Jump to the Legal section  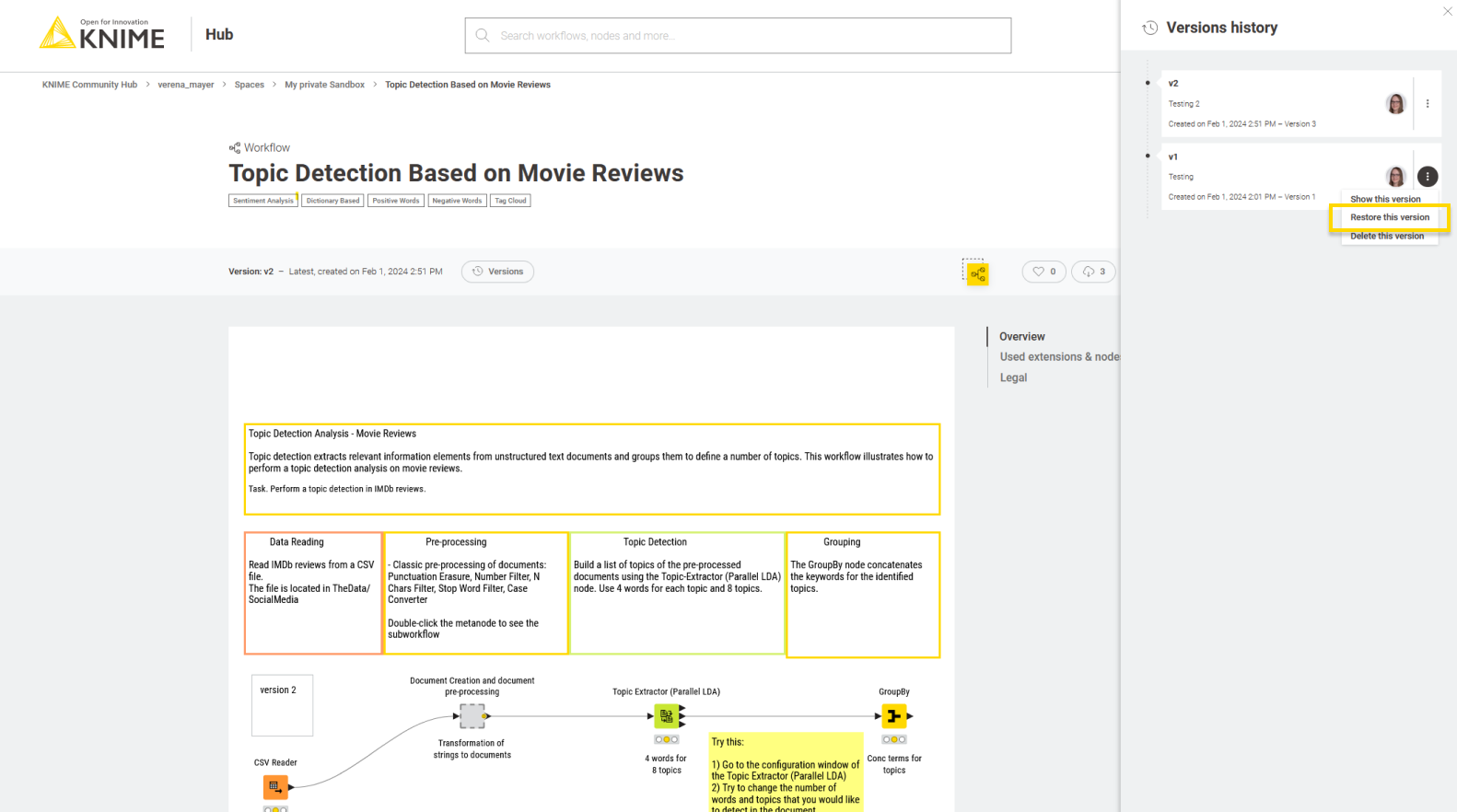pos(1013,377)
